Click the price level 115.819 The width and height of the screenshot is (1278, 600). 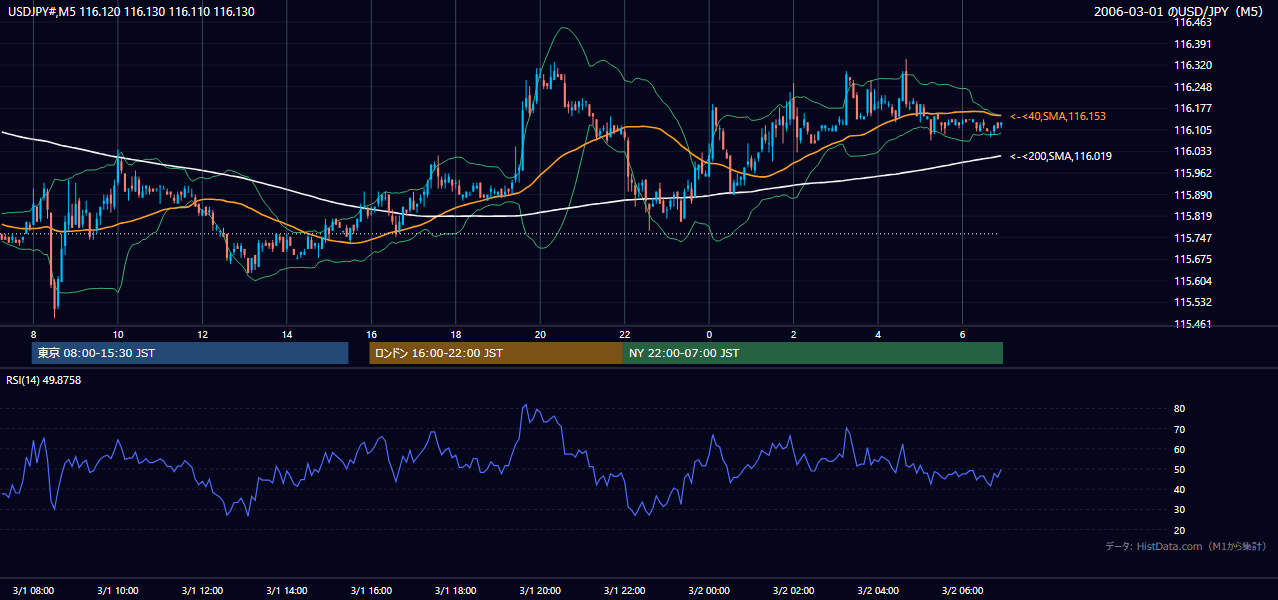1193,216
